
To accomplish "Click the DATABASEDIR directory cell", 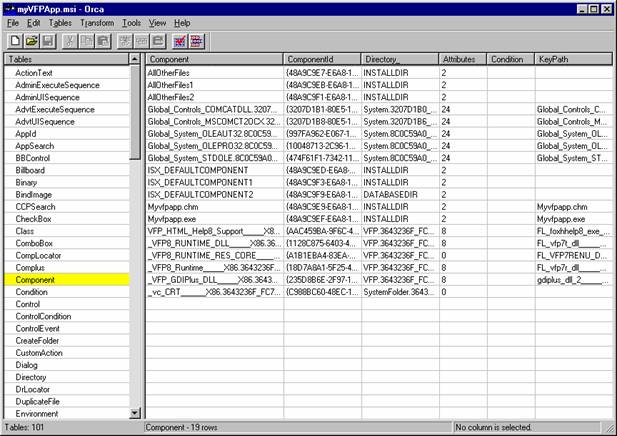I will coord(400,195).
